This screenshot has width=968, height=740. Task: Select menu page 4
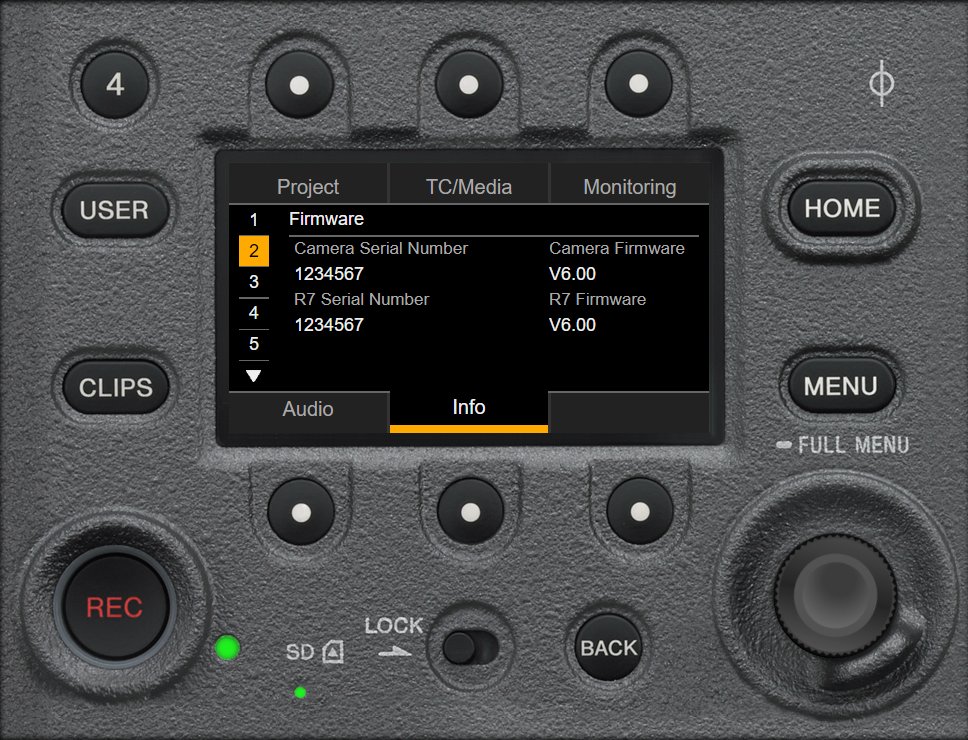pyautogui.click(x=253, y=313)
